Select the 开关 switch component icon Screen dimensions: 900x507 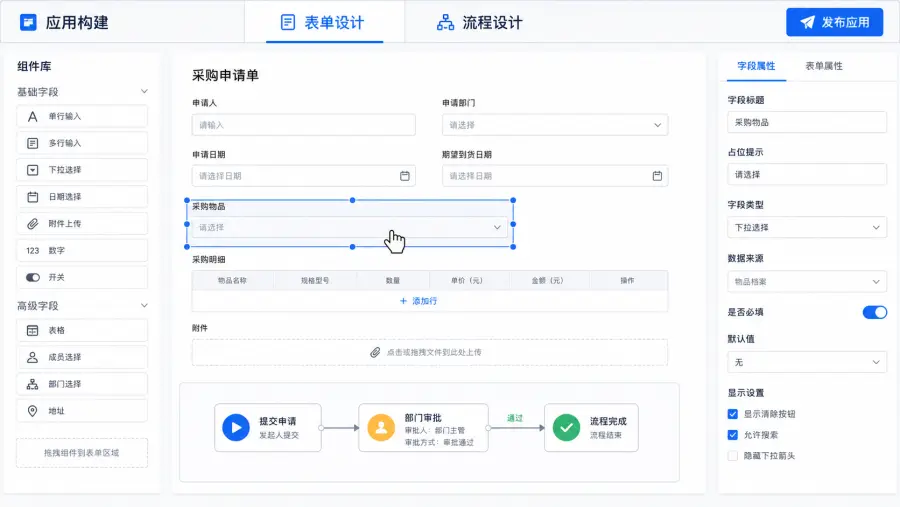click(33, 277)
